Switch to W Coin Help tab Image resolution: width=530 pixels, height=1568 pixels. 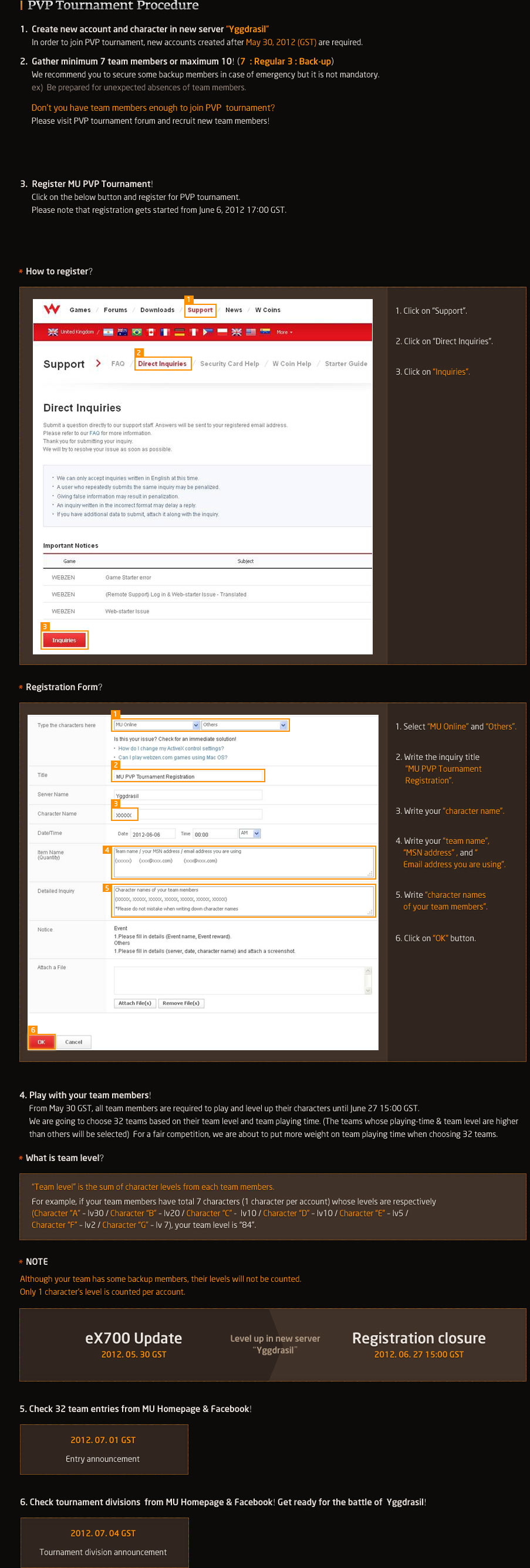(292, 364)
